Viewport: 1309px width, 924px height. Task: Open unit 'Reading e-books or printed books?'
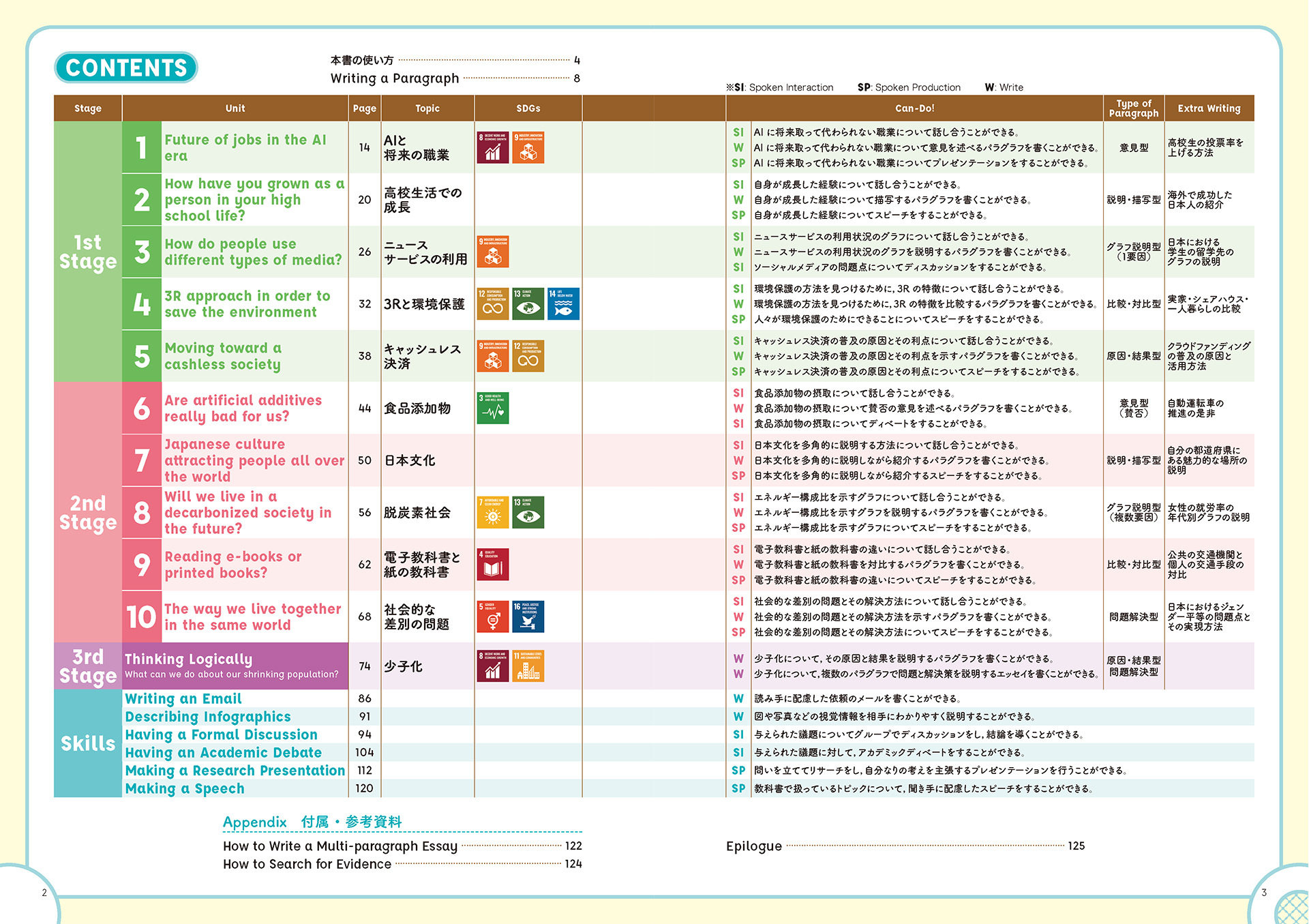click(x=232, y=565)
